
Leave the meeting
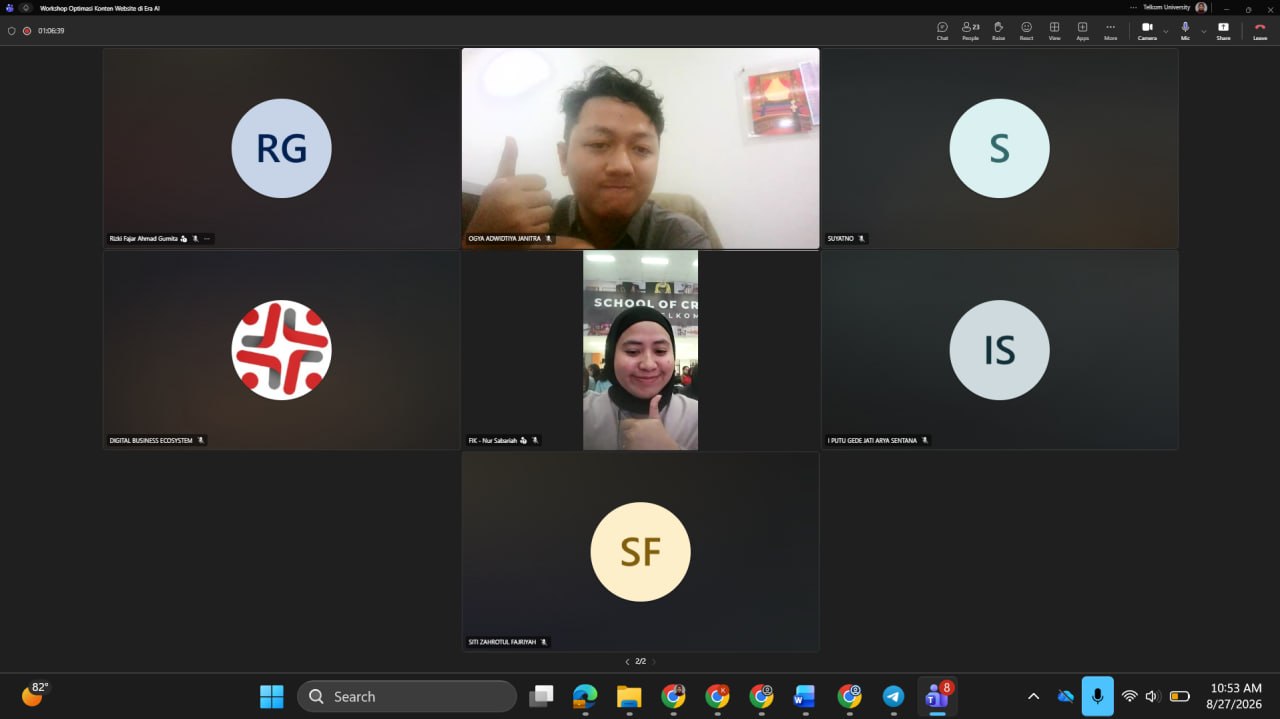1260,31
